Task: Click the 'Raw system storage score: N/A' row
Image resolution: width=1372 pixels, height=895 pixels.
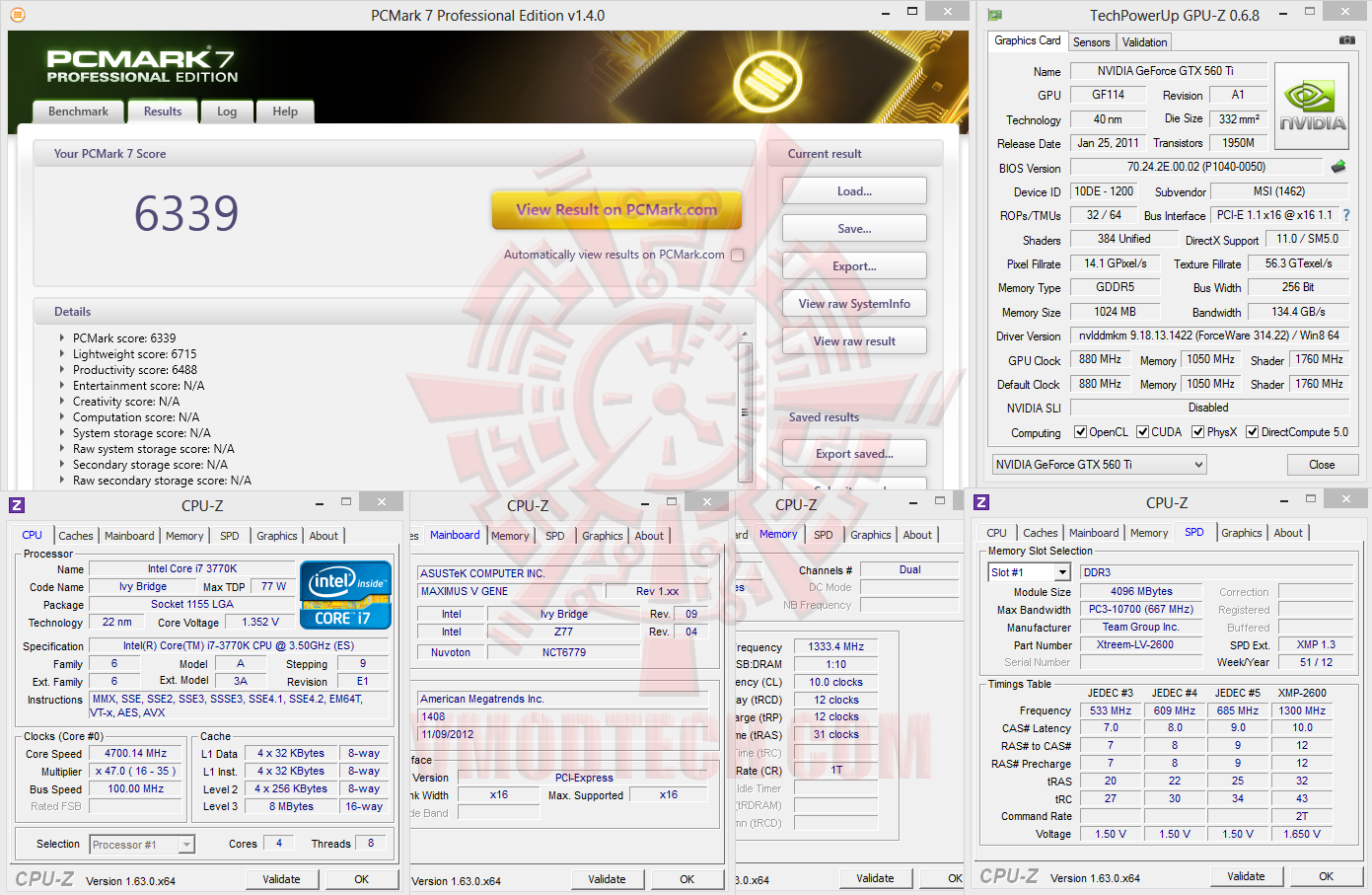Action: [x=154, y=449]
